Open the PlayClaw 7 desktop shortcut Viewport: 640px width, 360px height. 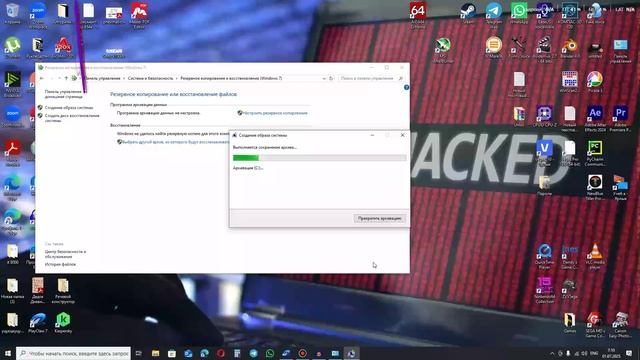click(x=38, y=322)
